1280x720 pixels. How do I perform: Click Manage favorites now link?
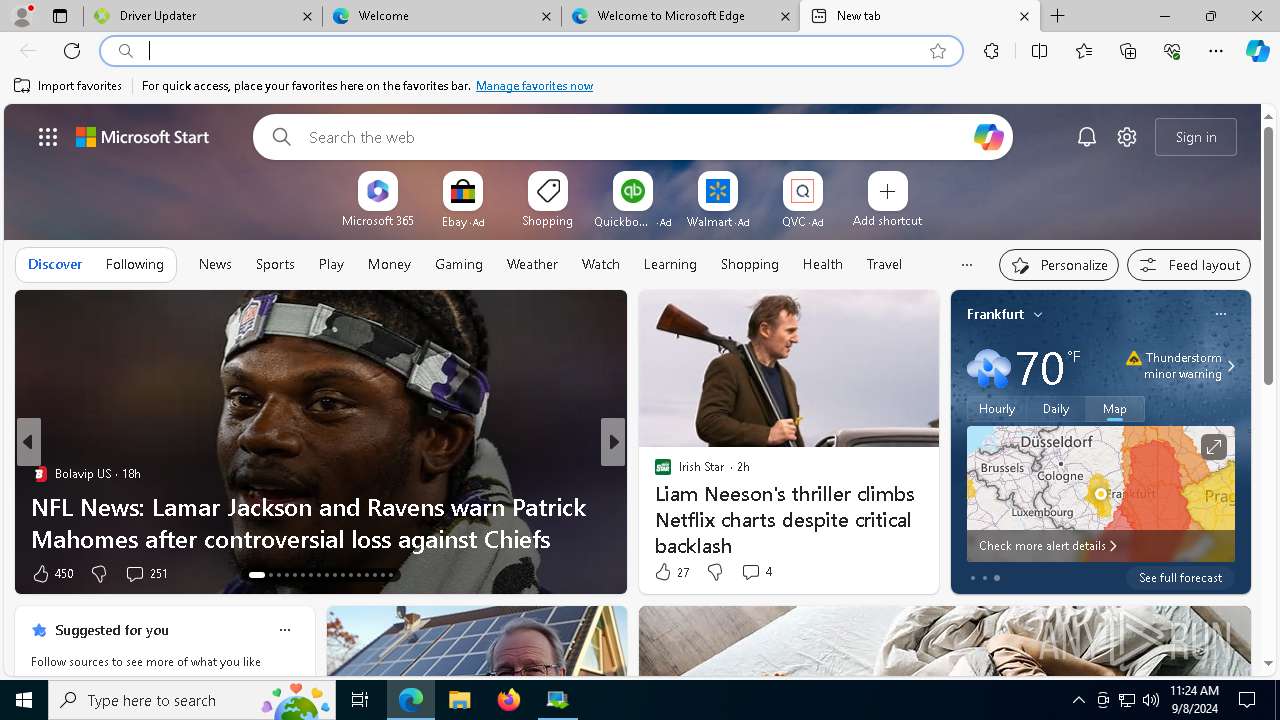click(x=534, y=86)
